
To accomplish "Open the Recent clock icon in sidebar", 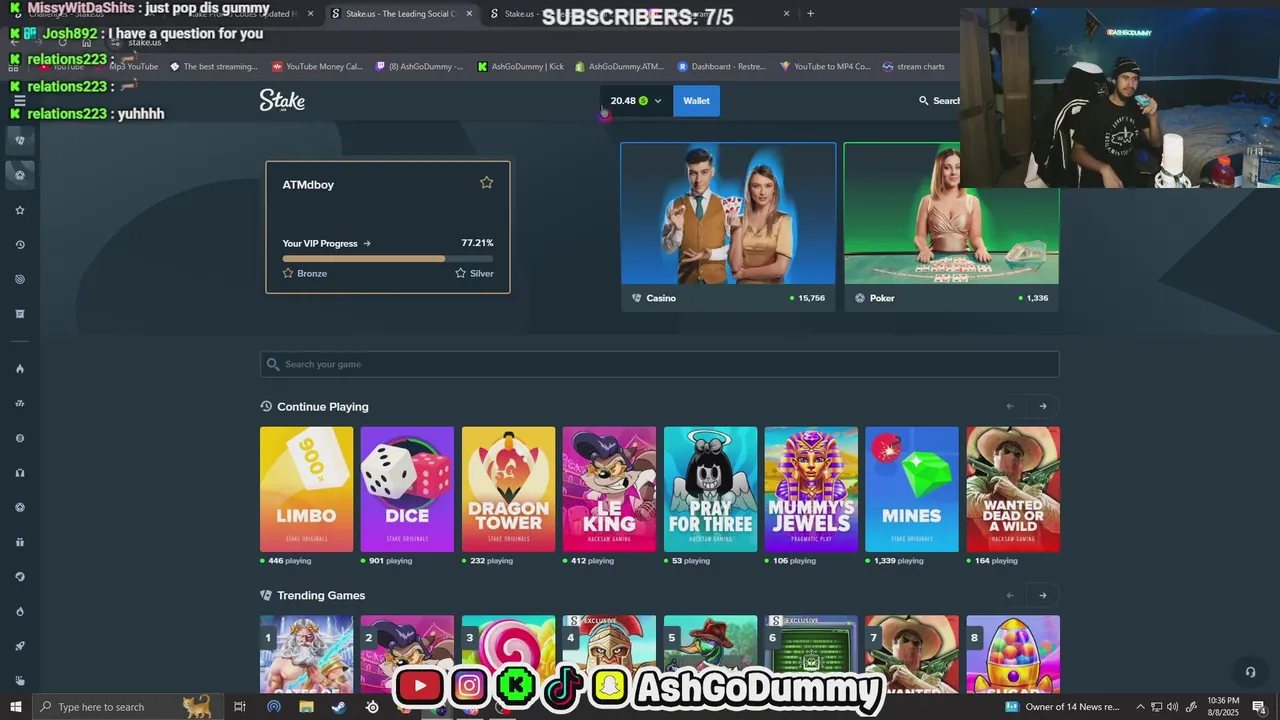I will point(19,245).
